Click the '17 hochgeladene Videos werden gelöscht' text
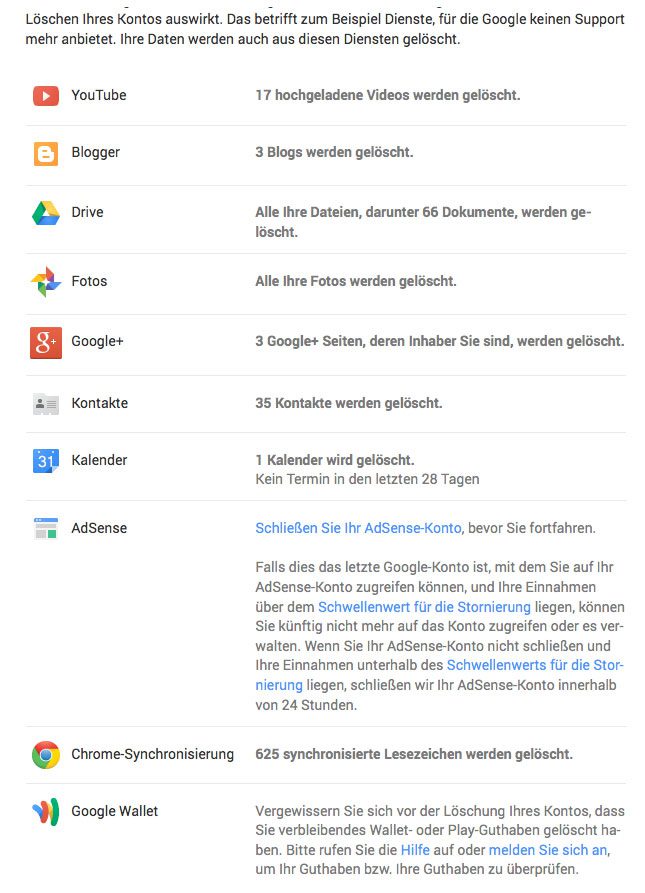This screenshot has height=893, width=645. [387, 96]
